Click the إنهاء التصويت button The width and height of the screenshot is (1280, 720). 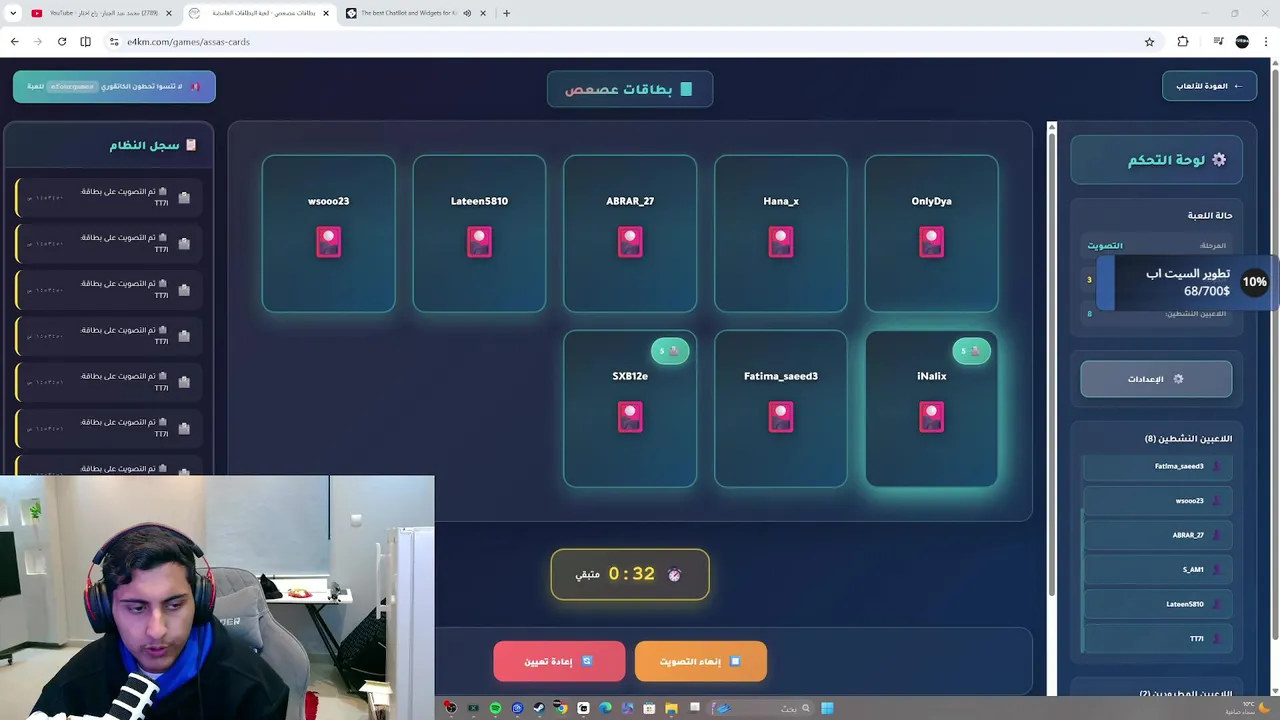coord(701,661)
